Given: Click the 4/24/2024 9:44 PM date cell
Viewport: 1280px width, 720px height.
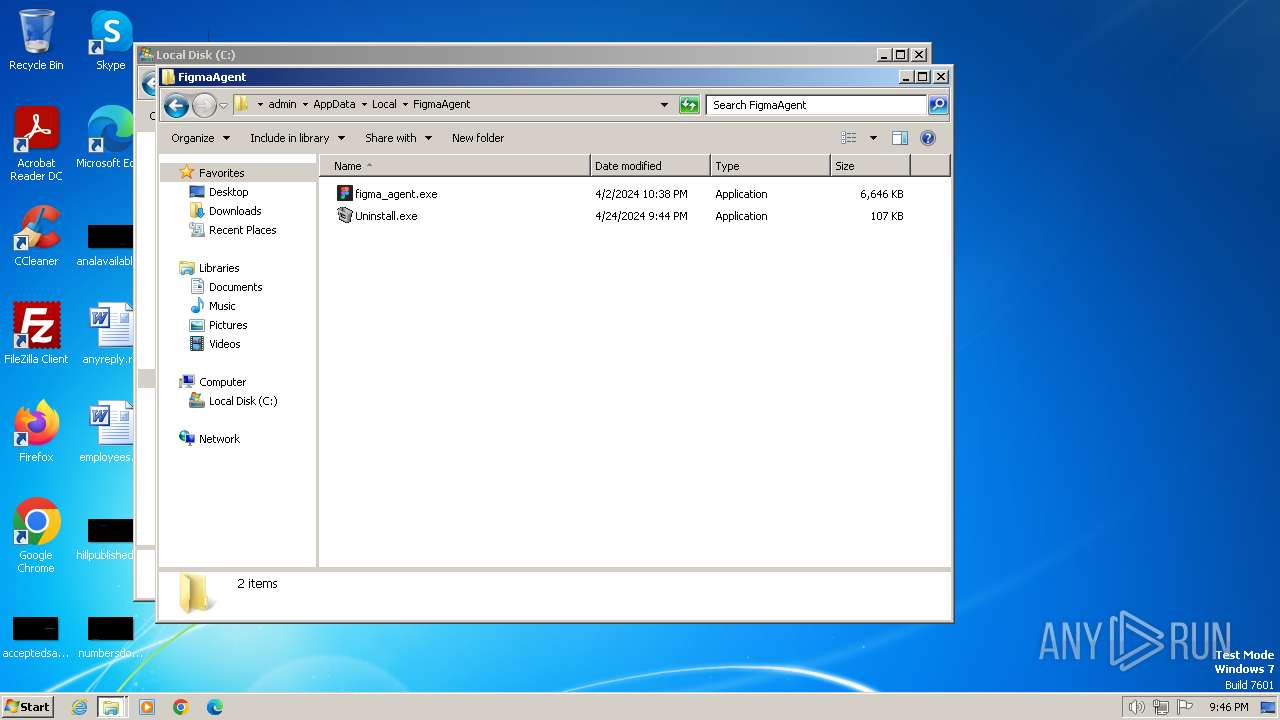Looking at the screenshot, I should point(641,216).
